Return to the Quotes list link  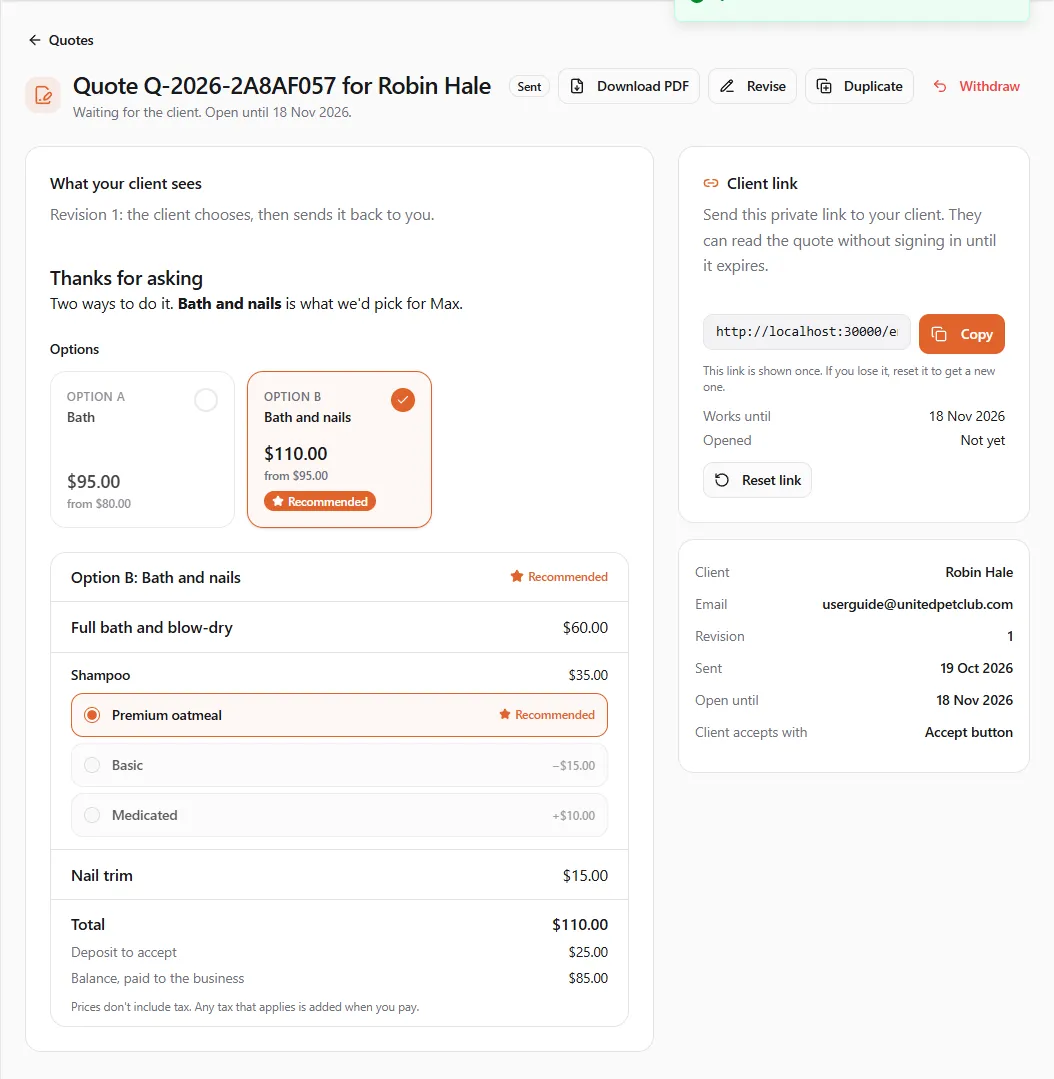pos(71,40)
